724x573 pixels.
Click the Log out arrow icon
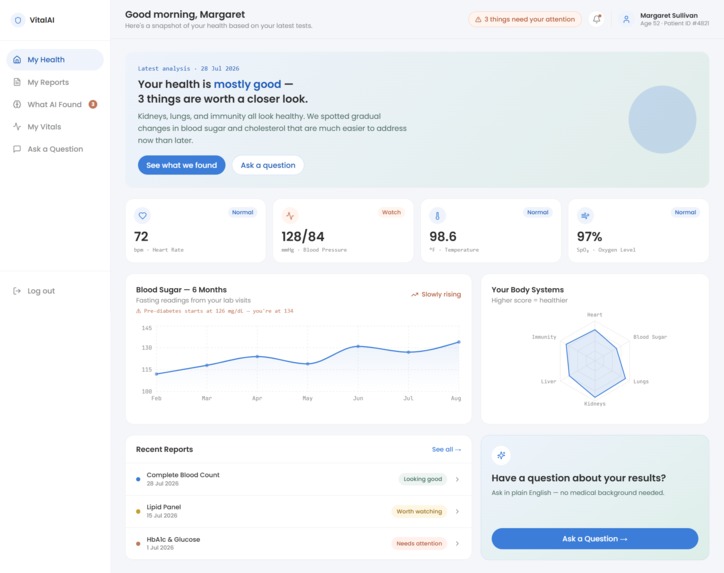point(17,291)
